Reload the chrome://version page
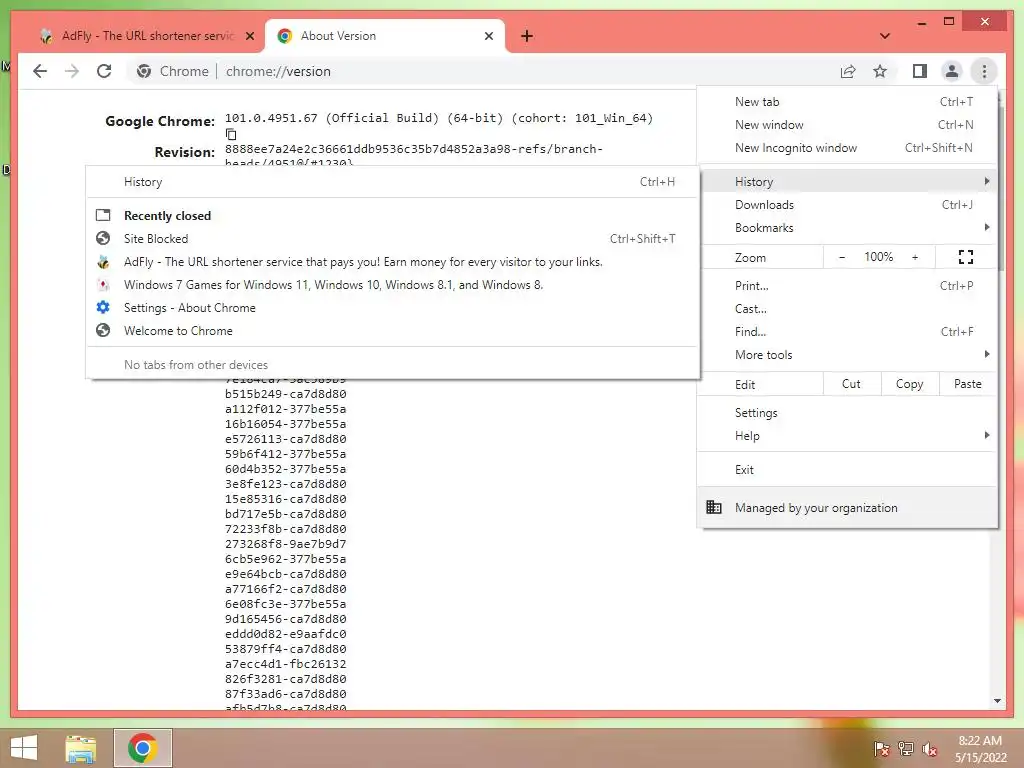Image resolution: width=1024 pixels, height=768 pixels. (x=104, y=71)
